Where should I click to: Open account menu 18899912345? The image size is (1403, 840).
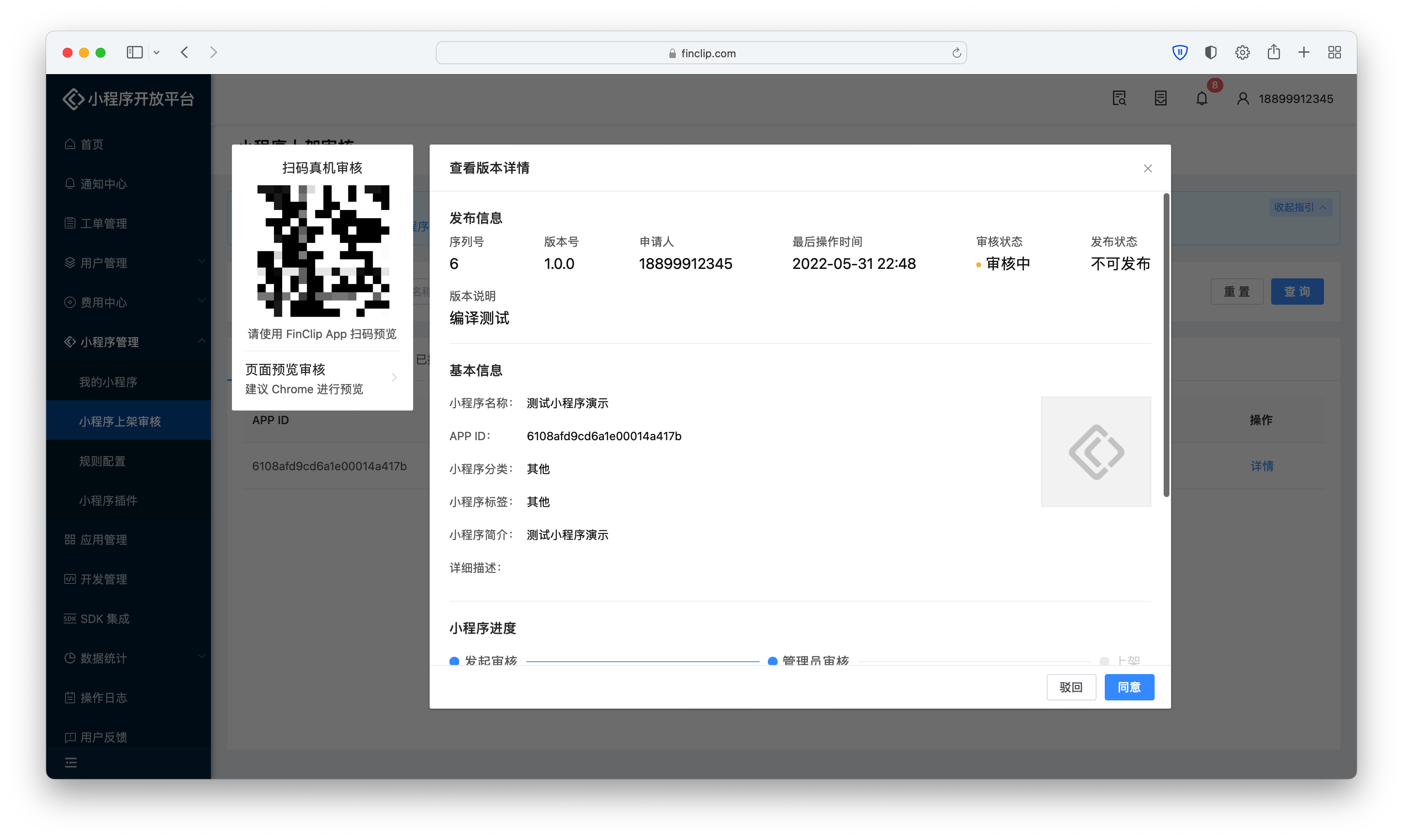coord(1295,99)
